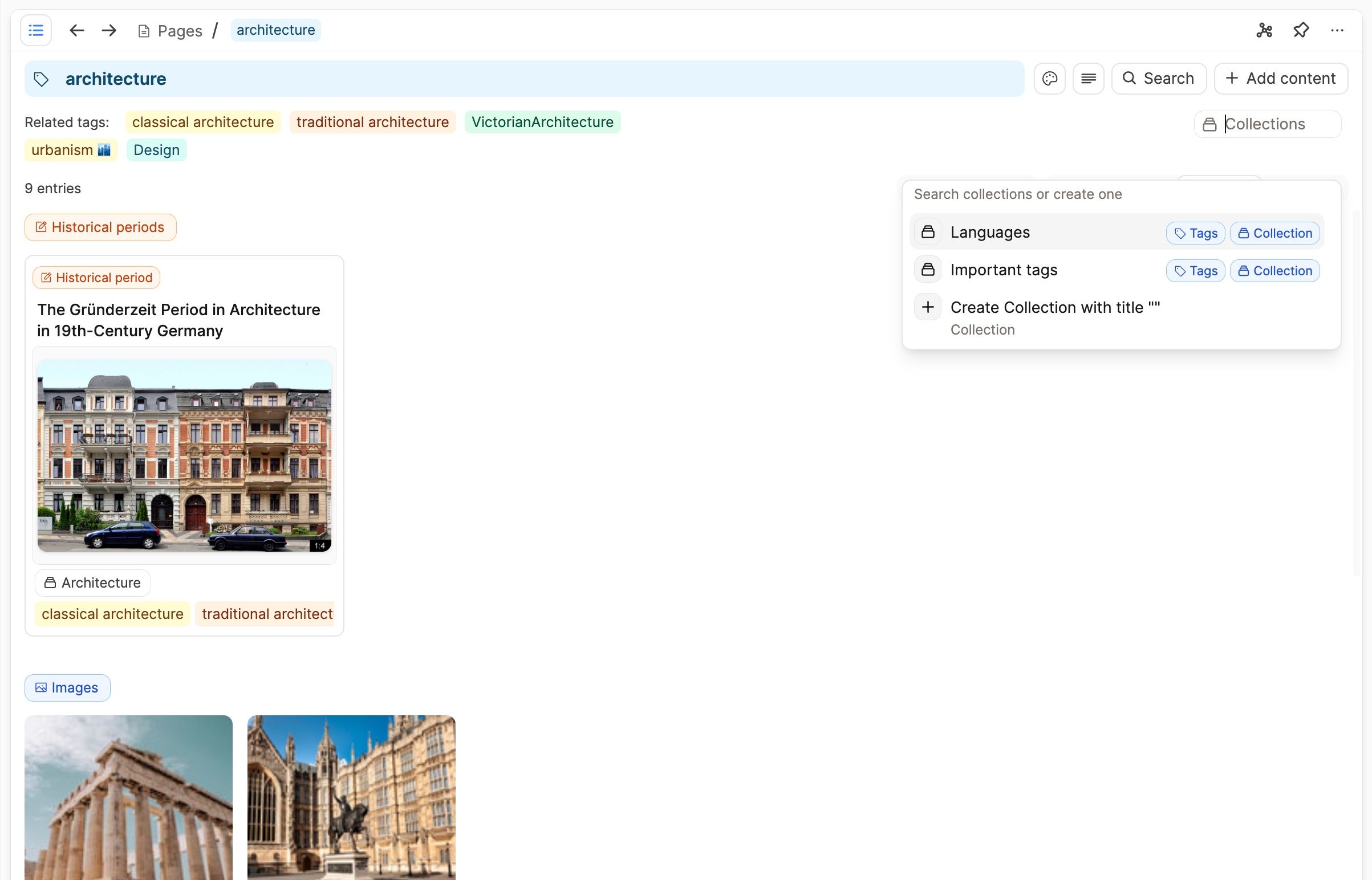Select the architecture breadcrumb tag

(275, 30)
